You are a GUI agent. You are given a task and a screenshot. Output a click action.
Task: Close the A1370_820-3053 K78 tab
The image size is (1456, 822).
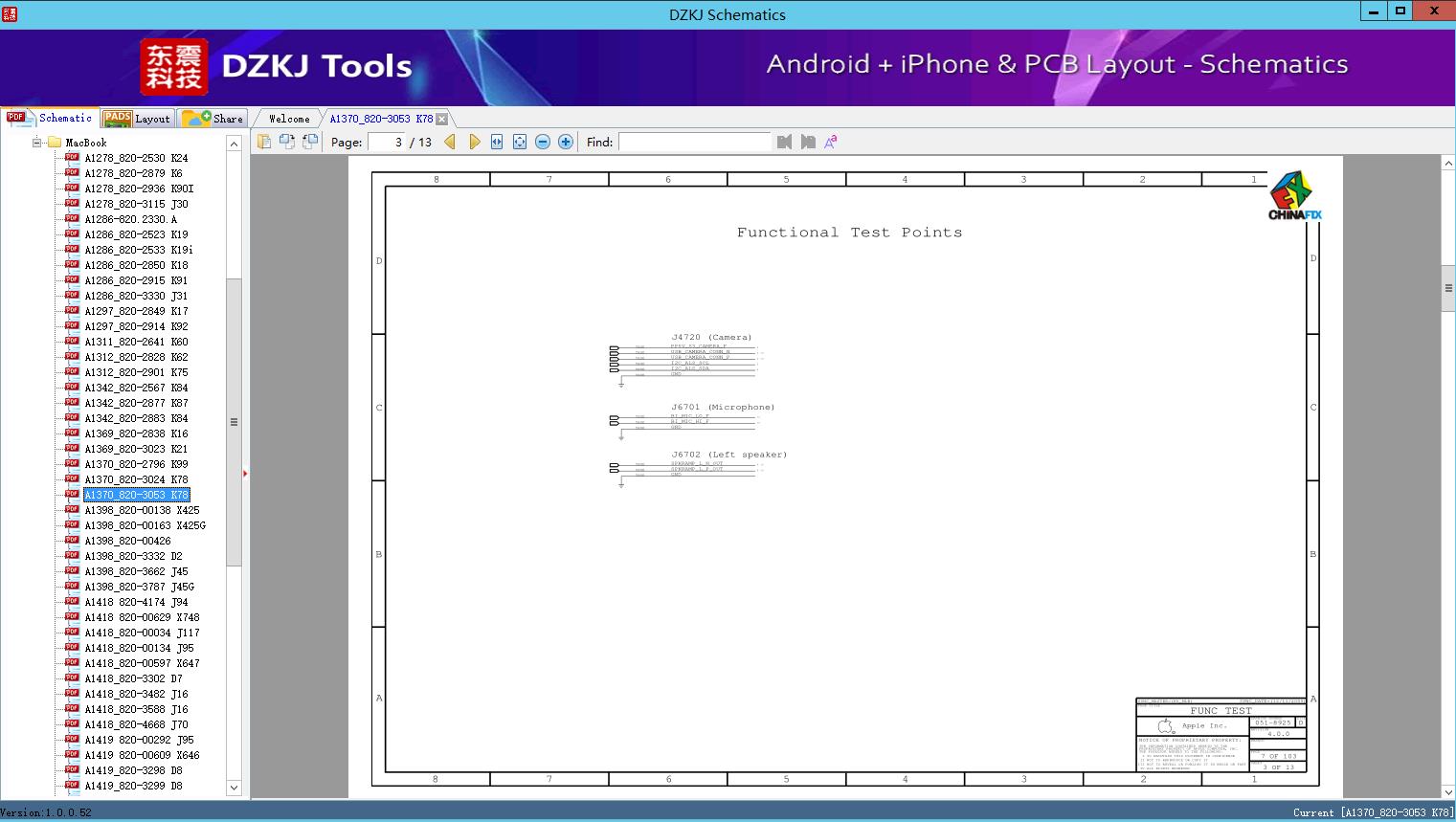(x=441, y=119)
